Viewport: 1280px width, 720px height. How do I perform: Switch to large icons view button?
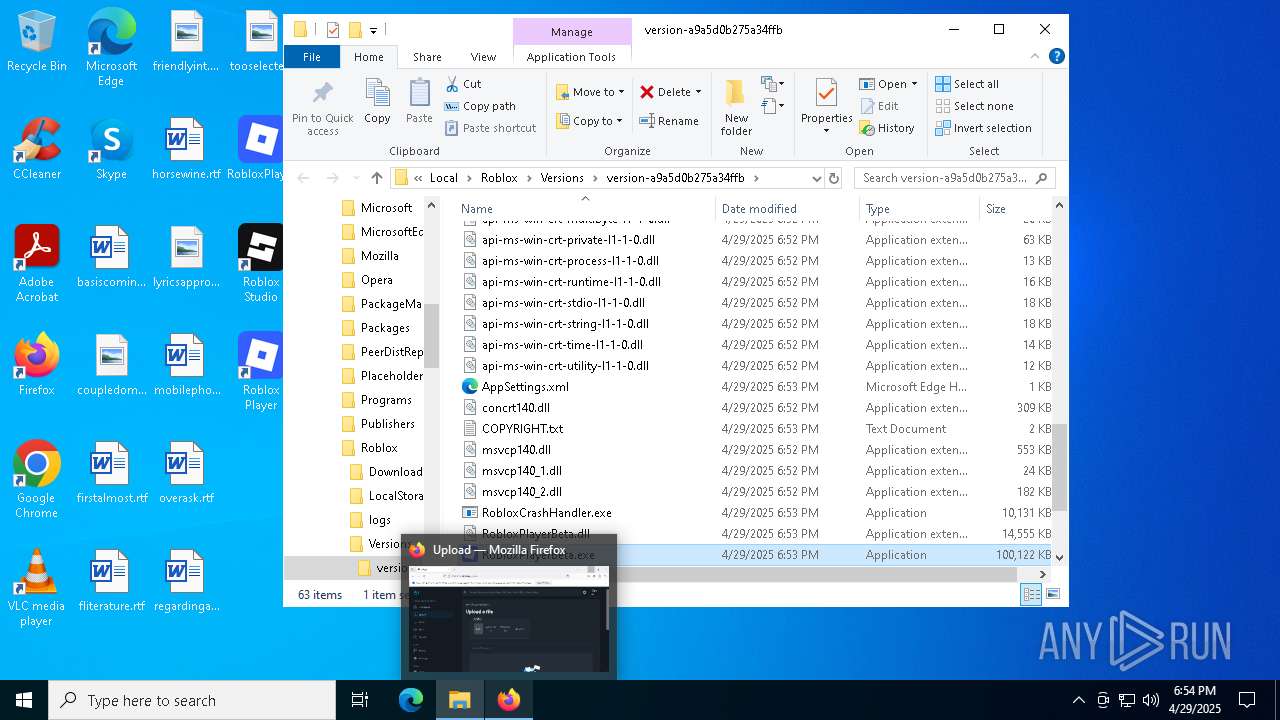(x=1052, y=594)
